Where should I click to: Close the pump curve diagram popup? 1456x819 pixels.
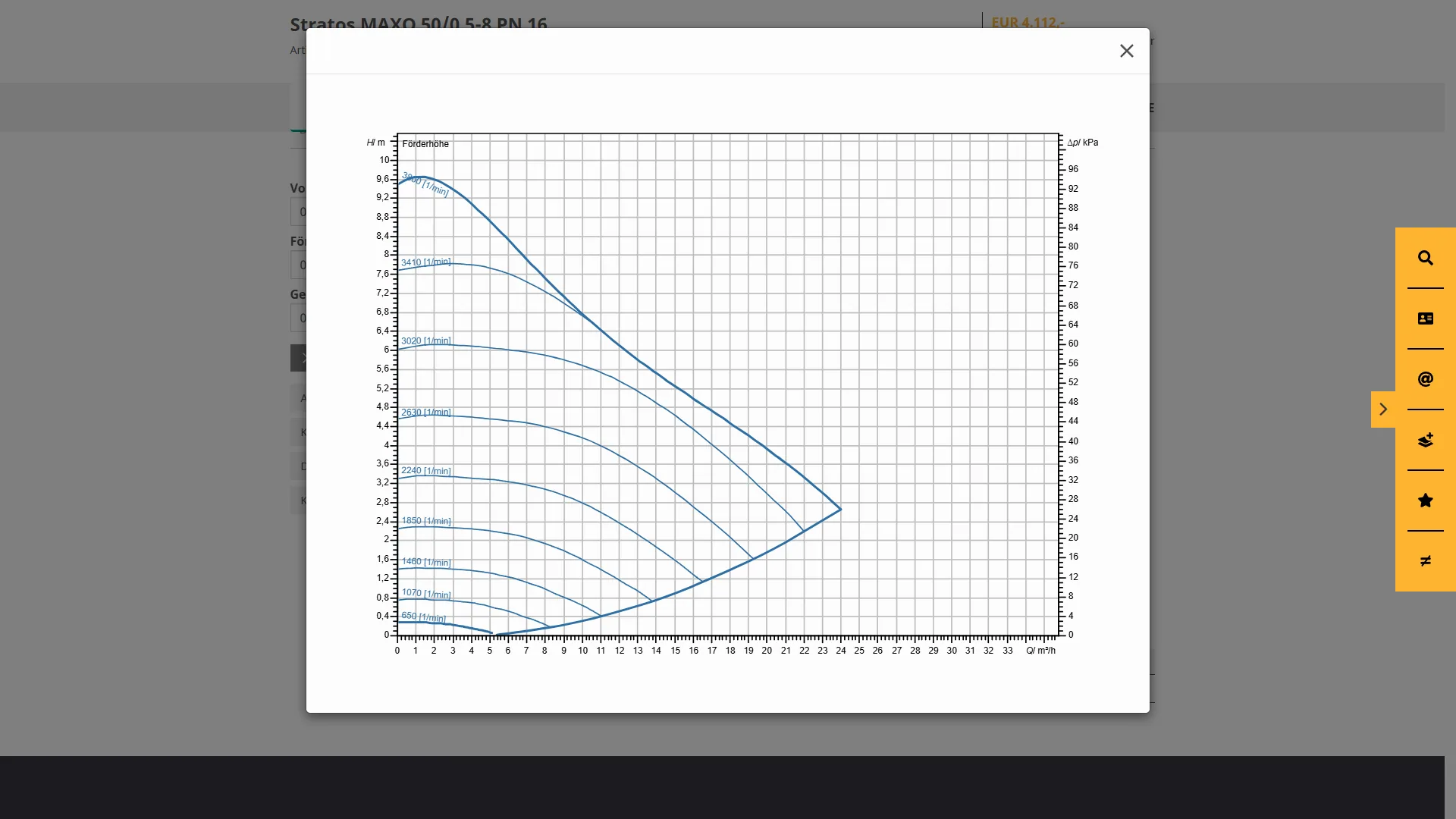[x=1126, y=51]
